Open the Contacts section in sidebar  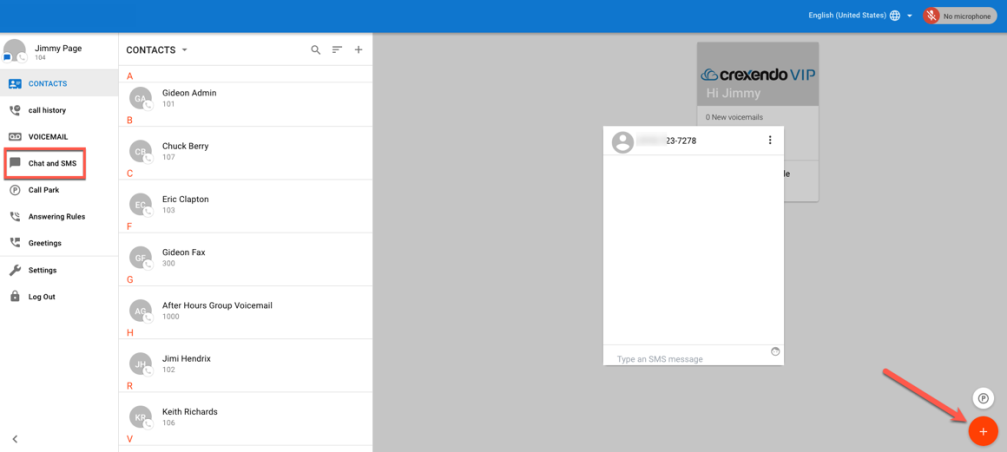coord(59,83)
